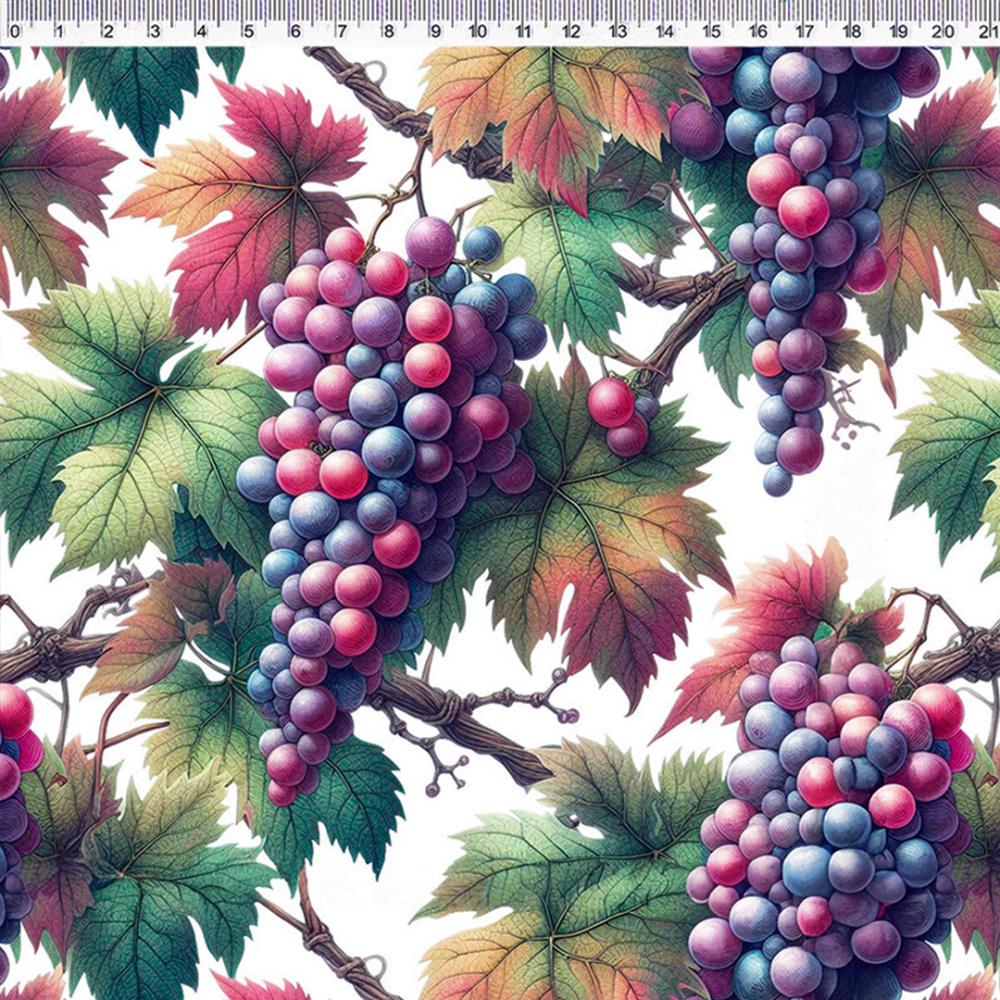Click the large green leaf on the left

coord(110,430)
